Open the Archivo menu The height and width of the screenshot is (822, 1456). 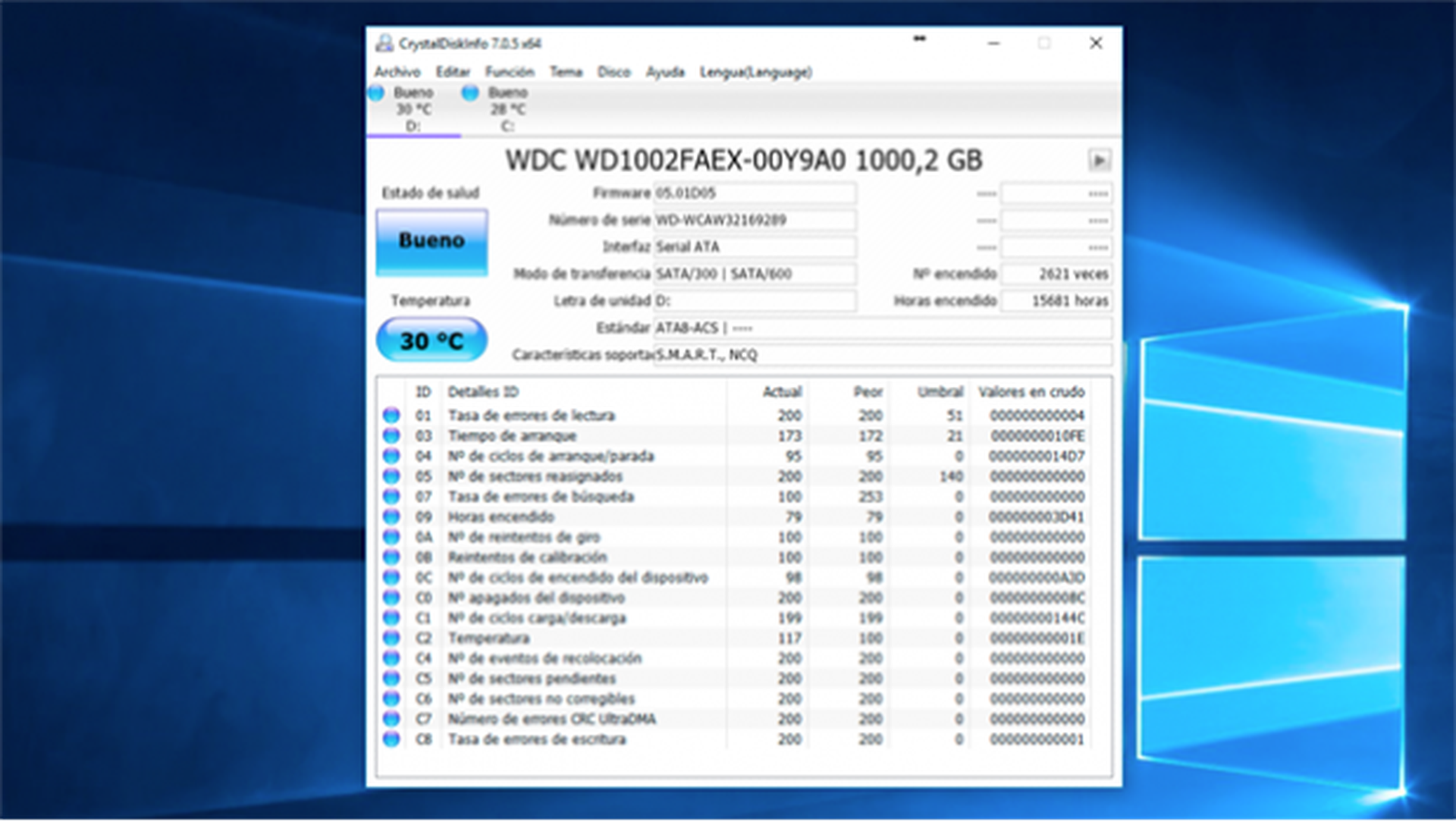coord(397,72)
